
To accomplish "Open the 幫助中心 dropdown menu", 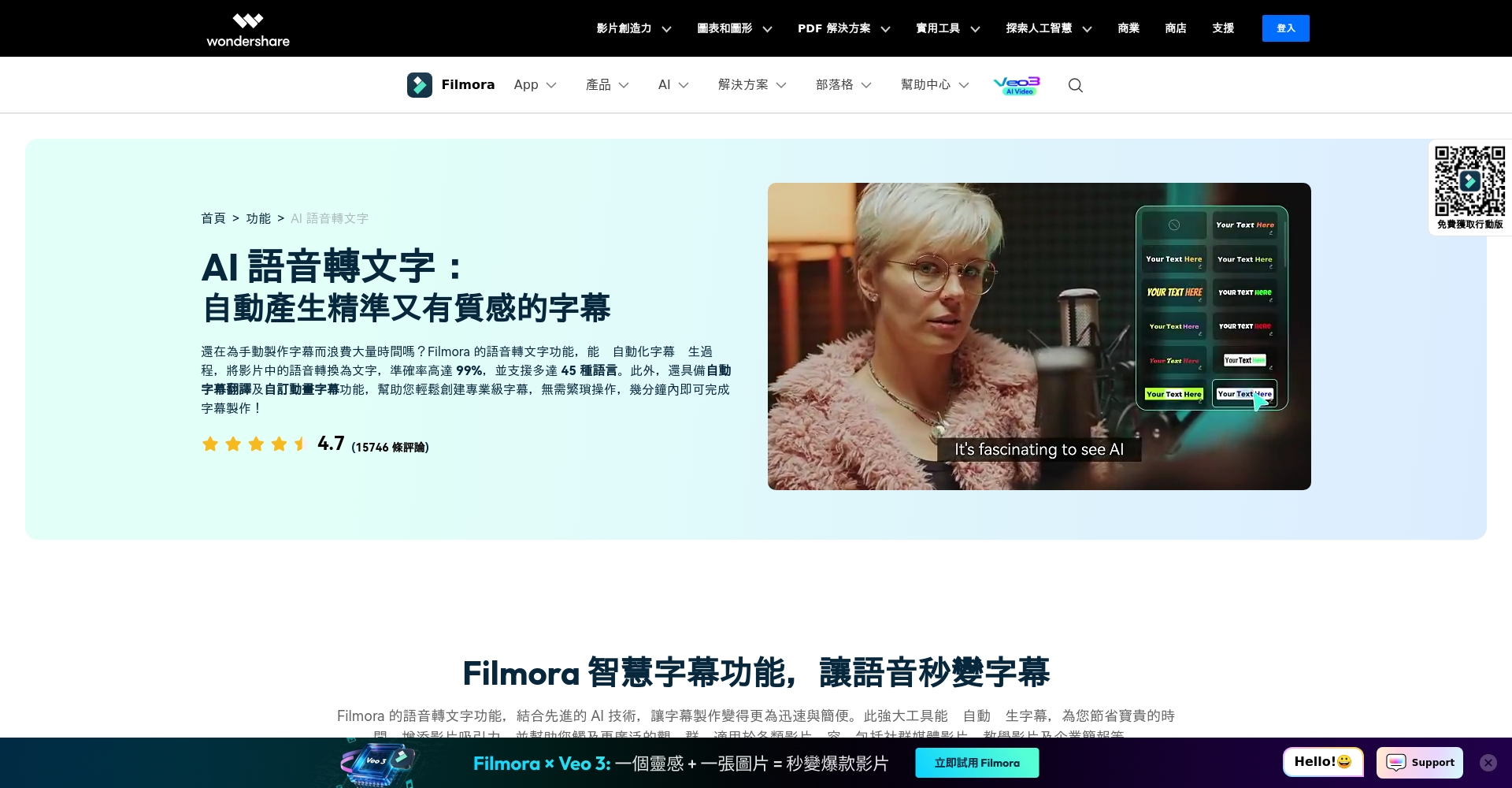I will [x=935, y=85].
